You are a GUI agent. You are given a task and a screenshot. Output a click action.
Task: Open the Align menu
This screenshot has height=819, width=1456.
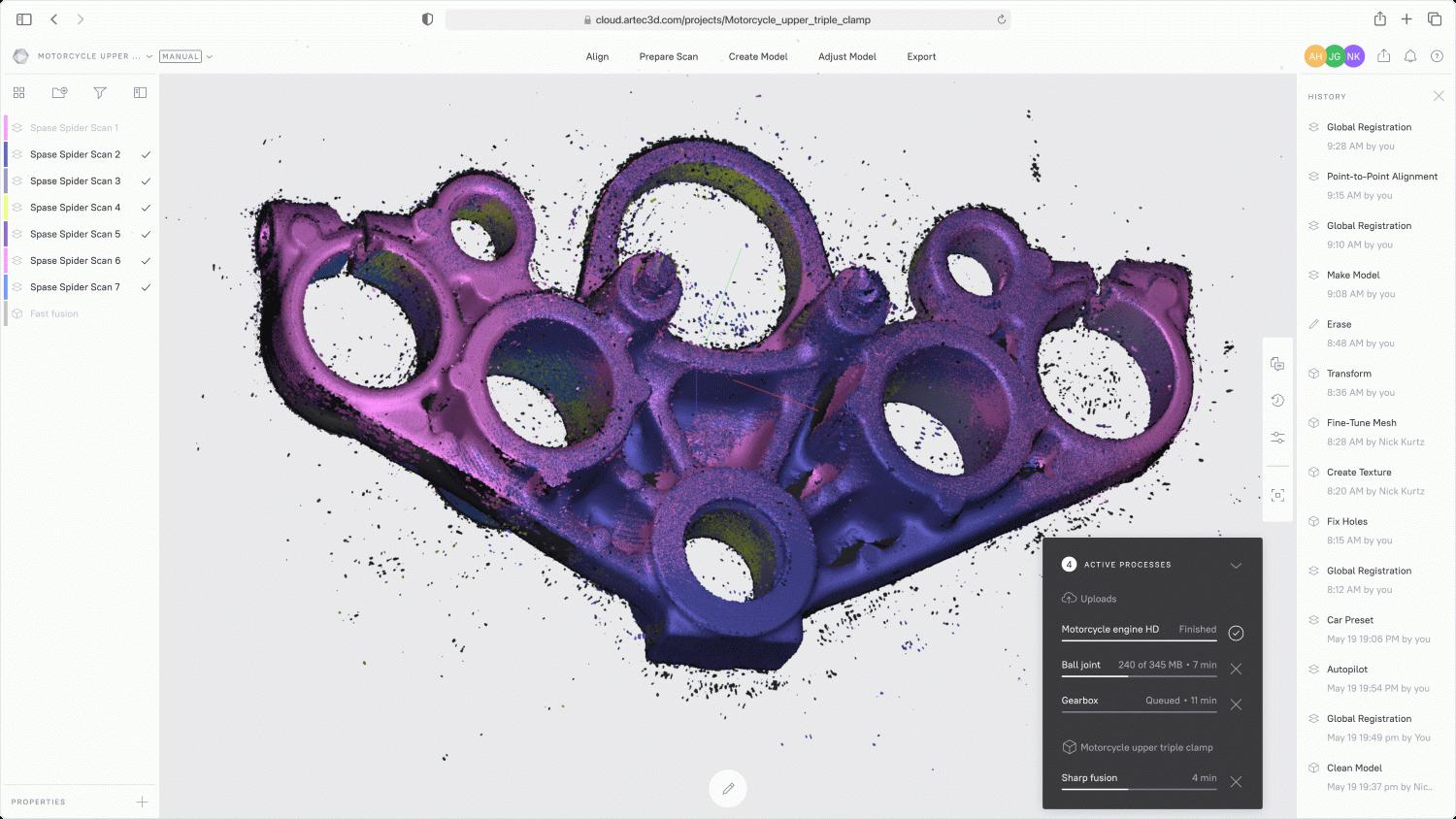click(597, 56)
